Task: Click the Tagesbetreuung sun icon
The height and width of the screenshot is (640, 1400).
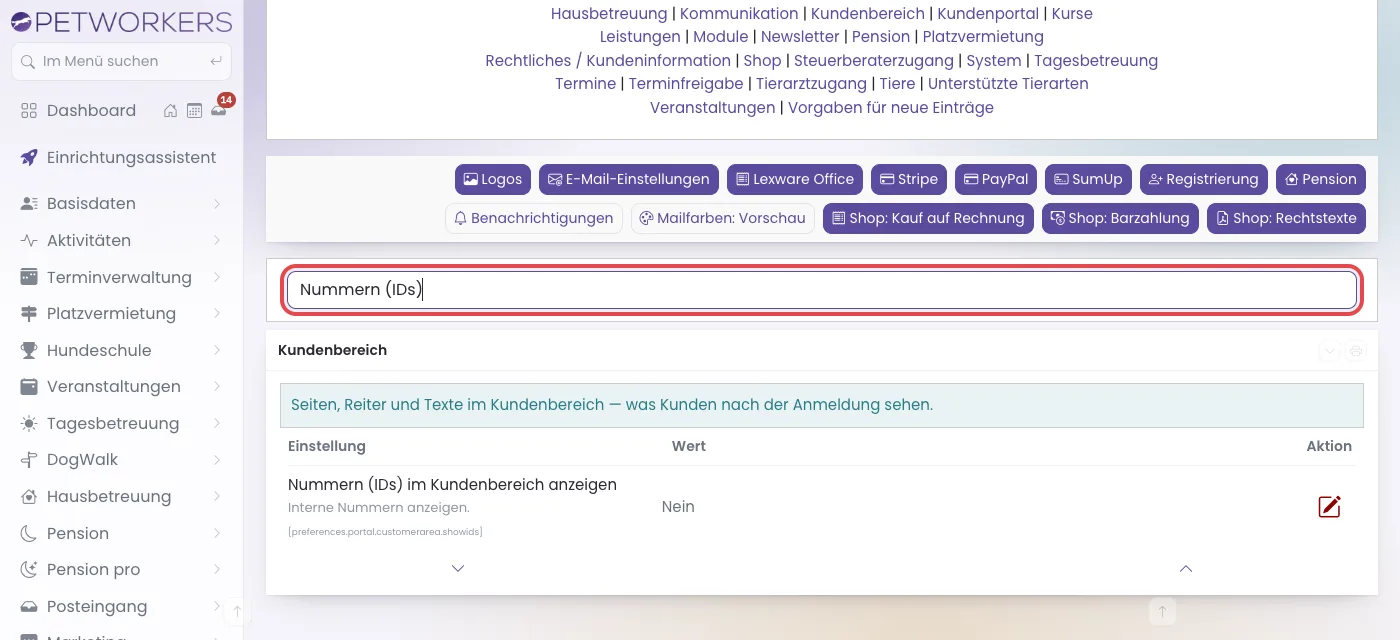Action: point(29,423)
